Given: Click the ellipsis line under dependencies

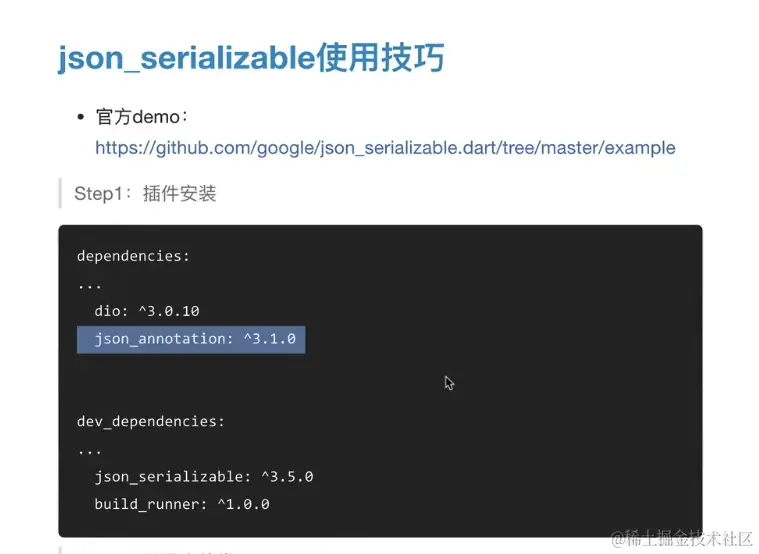Looking at the screenshot, I should pos(90,287).
